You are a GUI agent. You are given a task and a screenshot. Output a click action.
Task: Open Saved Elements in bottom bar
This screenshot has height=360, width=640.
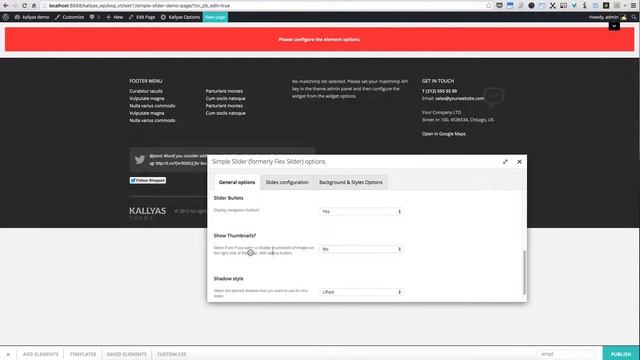[x=127, y=354]
